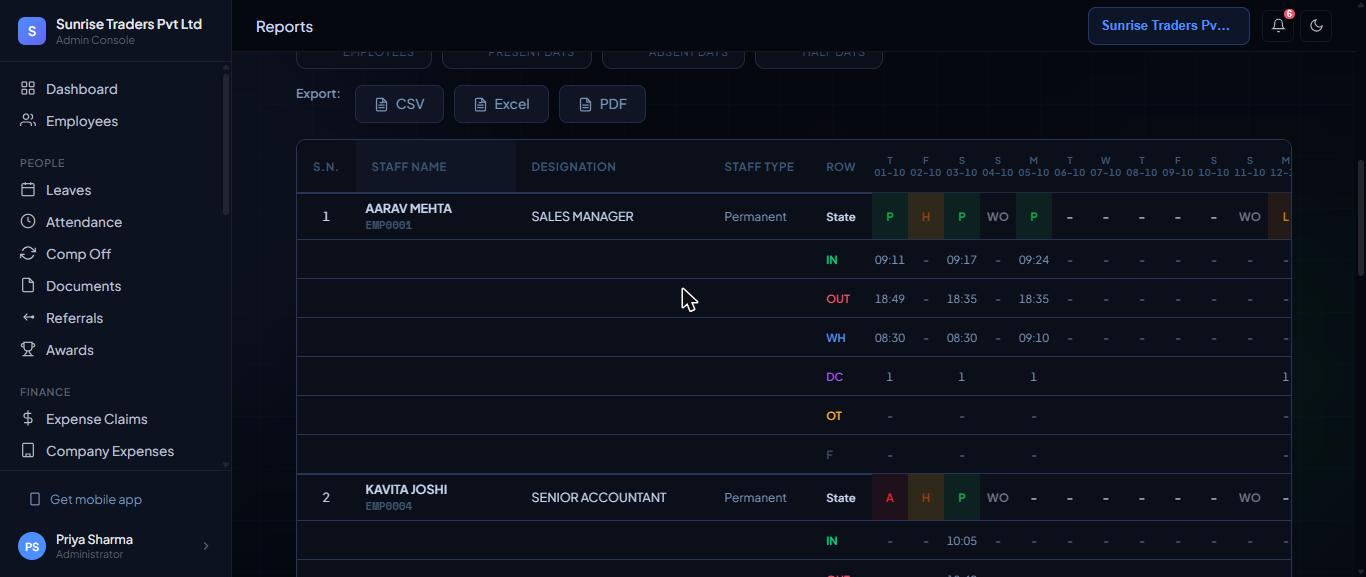Click the Awards trophy icon
Viewport: 1366px width, 577px height.
click(28, 350)
